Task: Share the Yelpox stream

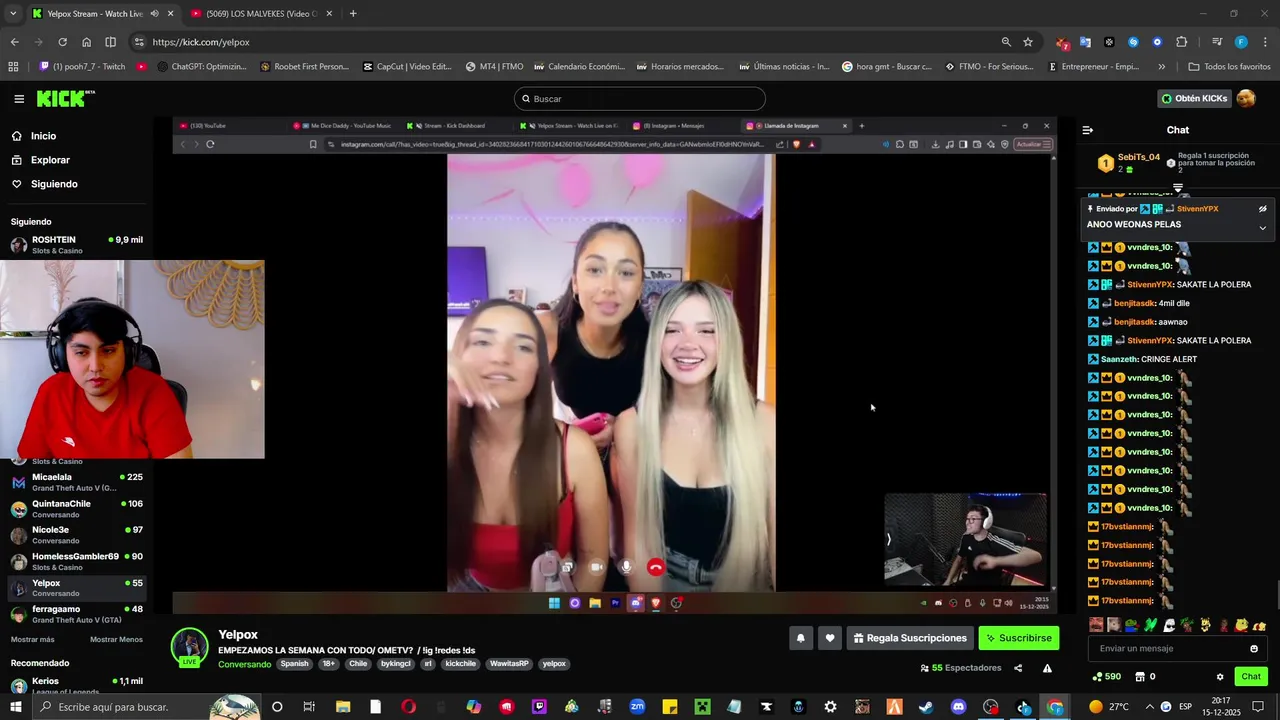Action: coord(1018,668)
